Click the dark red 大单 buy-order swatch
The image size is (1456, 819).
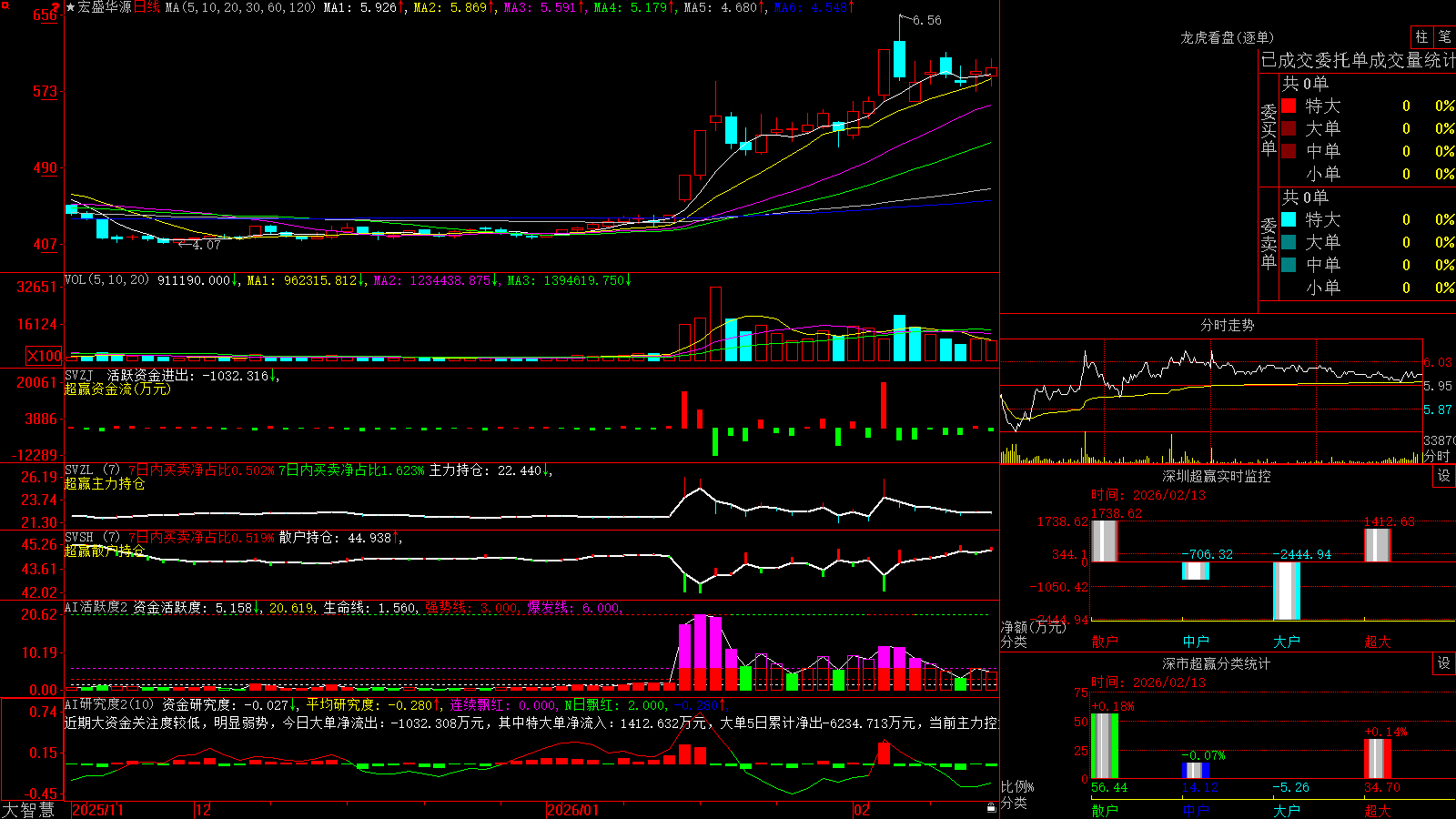(1289, 128)
